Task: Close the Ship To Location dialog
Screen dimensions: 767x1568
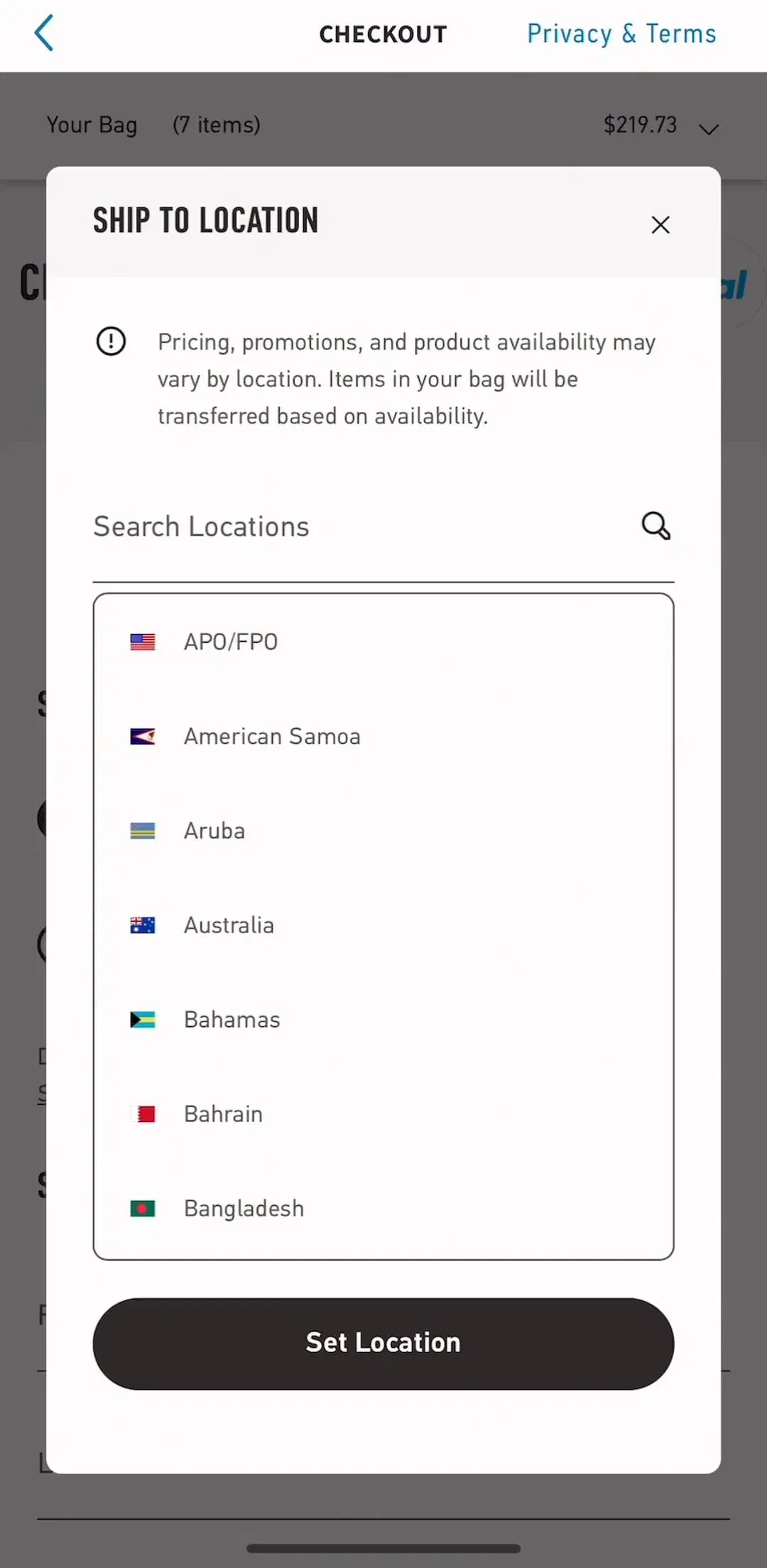Action: pos(660,224)
